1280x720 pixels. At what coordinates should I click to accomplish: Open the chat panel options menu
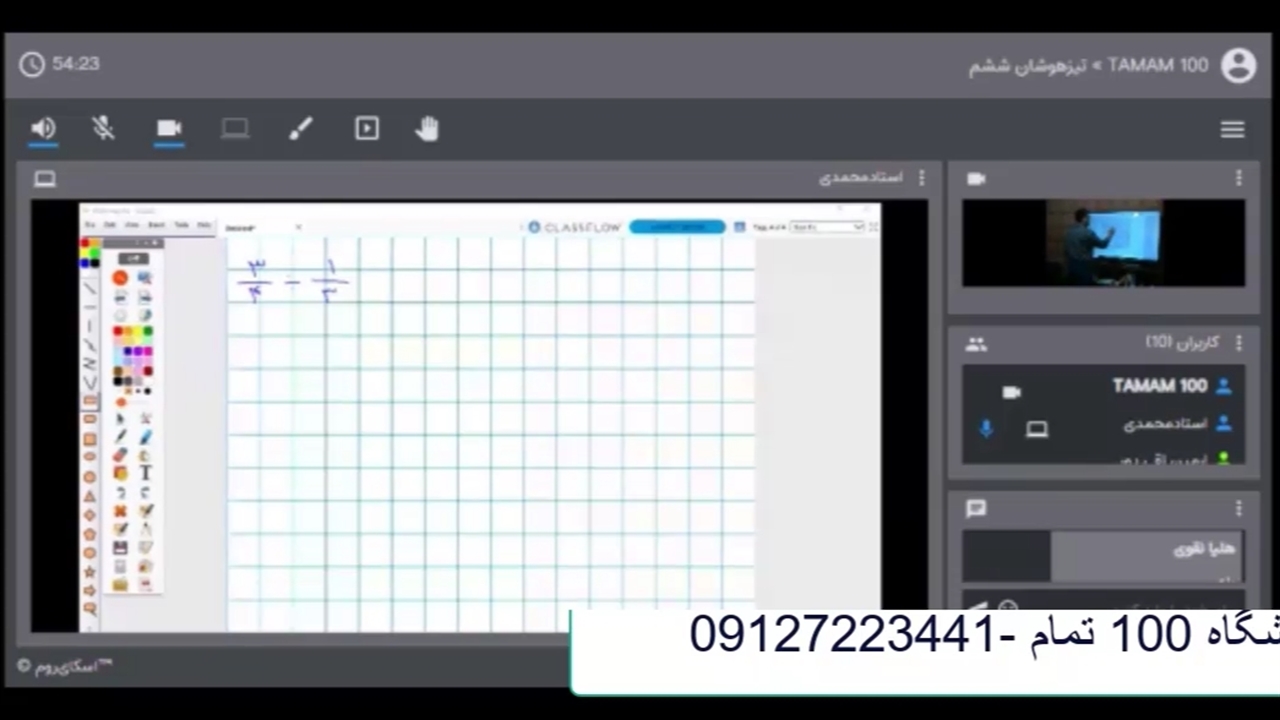[1238, 508]
